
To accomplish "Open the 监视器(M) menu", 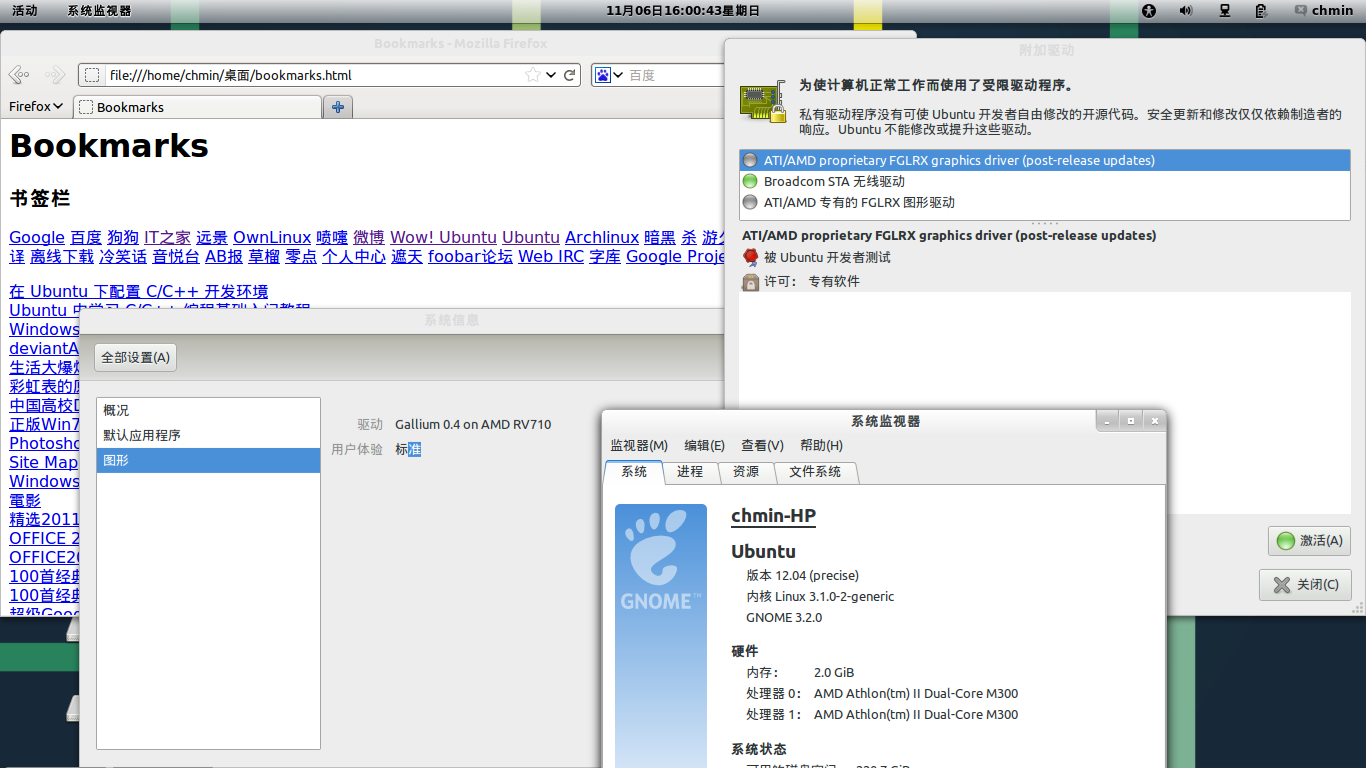I will pyautogui.click(x=639, y=445).
